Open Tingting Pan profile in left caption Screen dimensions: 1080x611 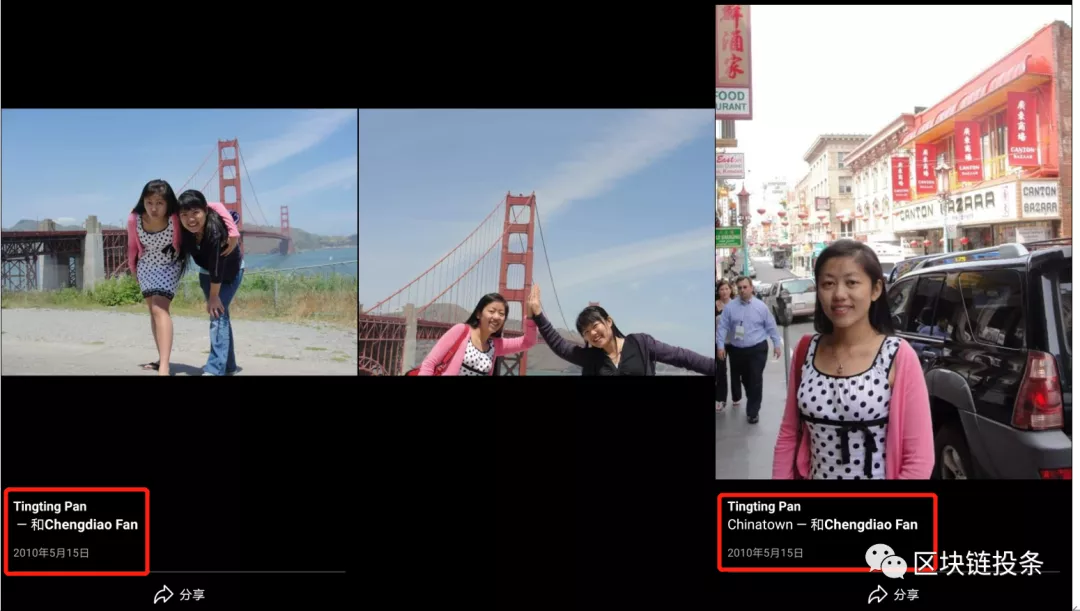[50, 506]
